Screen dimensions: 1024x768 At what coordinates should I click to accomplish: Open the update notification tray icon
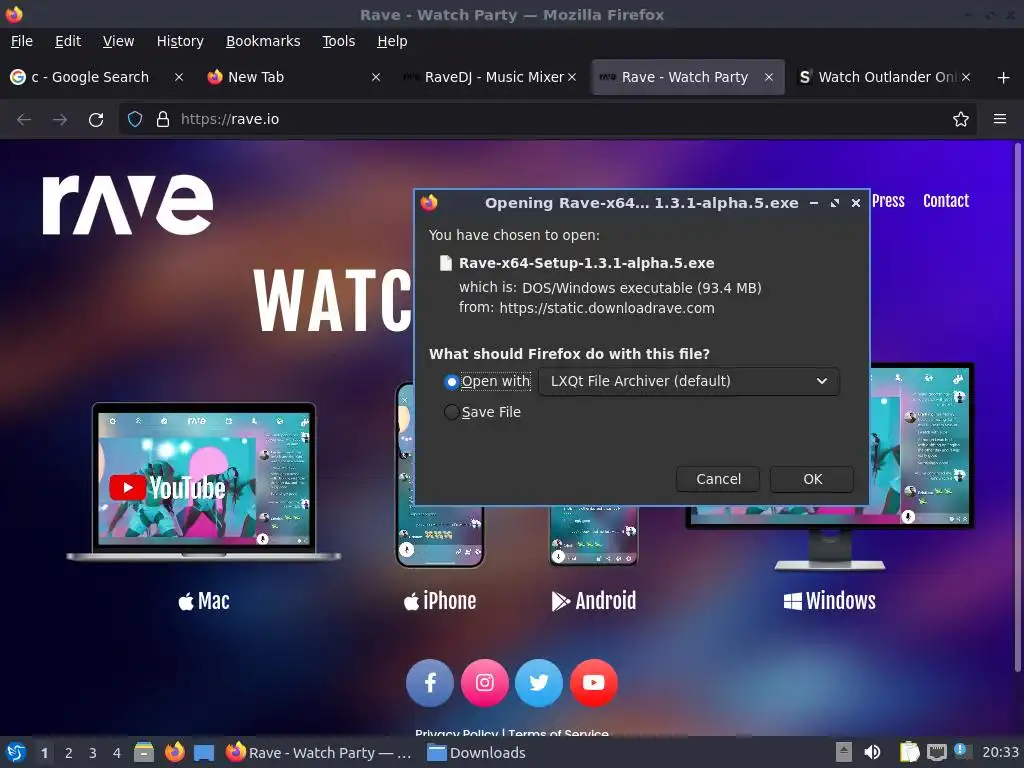click(962, 751)
